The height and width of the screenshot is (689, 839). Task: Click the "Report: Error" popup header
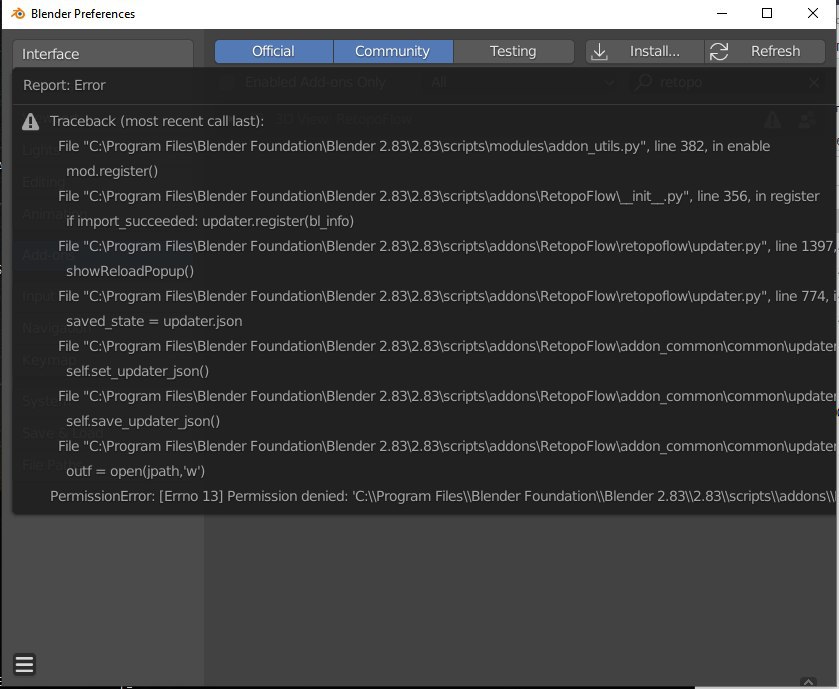click(x=64, y=85)
